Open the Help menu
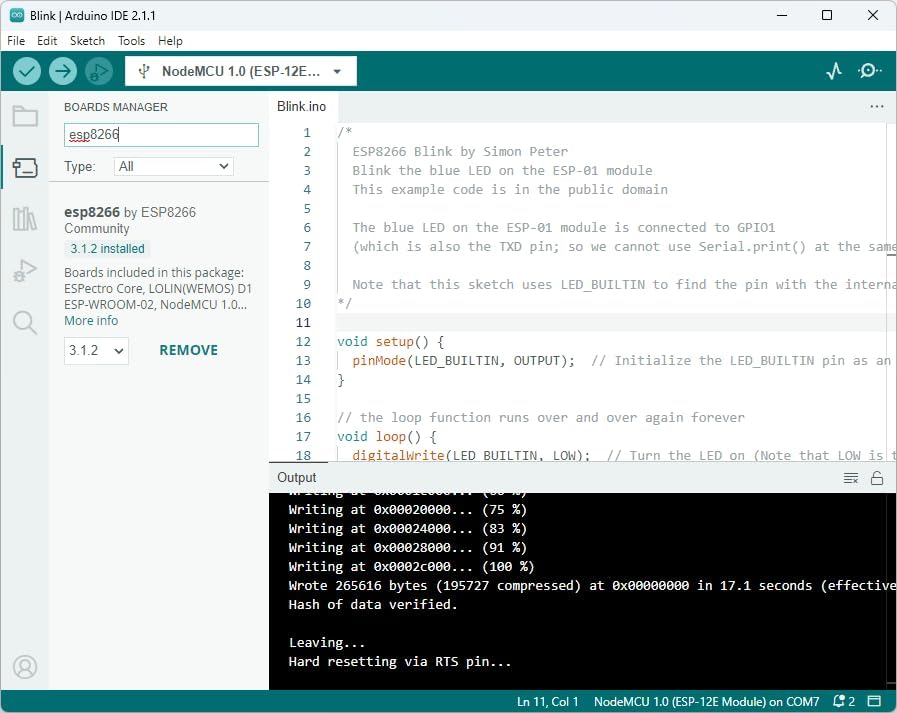 (x=170, y=41)
